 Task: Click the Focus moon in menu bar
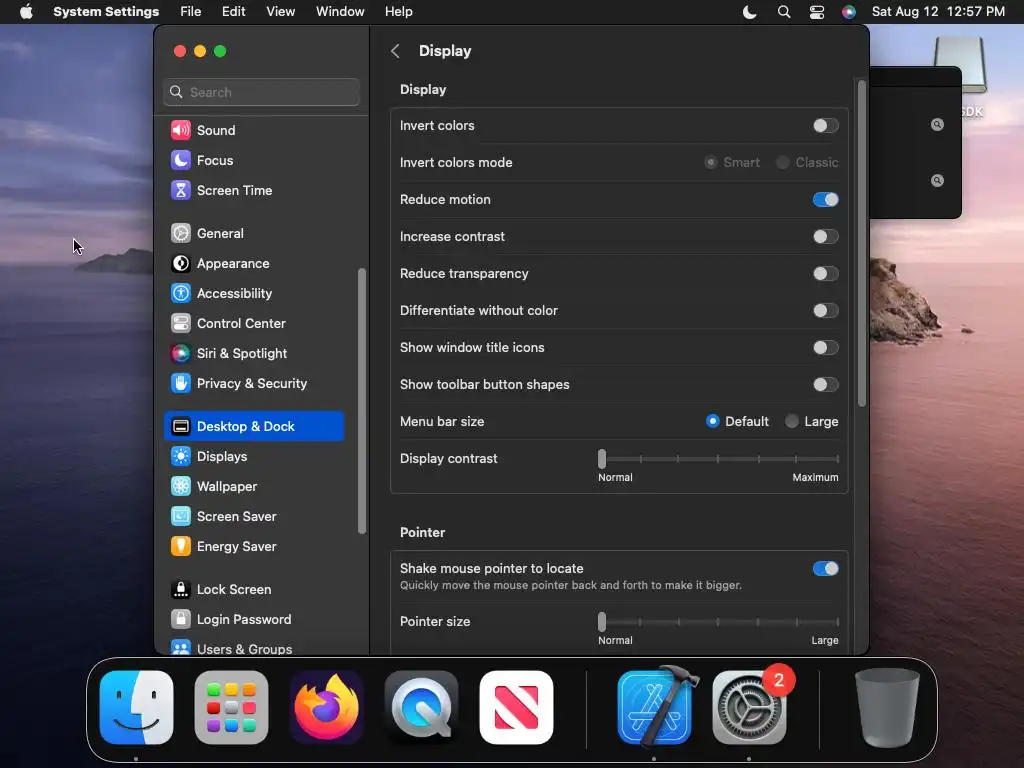click(750, 12)
